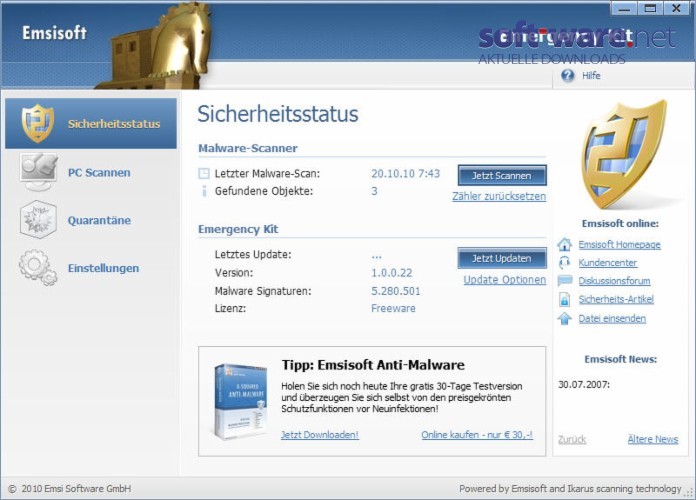Click the blue question mark help icon
Viewport: 696px width, 500px height.
click(567, 75)
